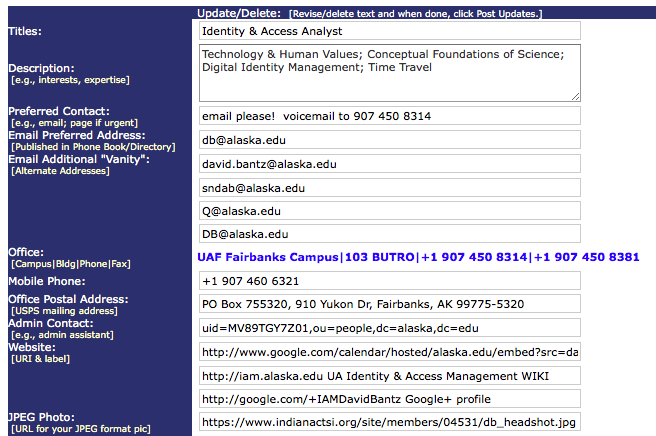The image size is (656, 436).
Task: Click the Titles field containing Identity & Access Analyst
Action: coord(390,31)
